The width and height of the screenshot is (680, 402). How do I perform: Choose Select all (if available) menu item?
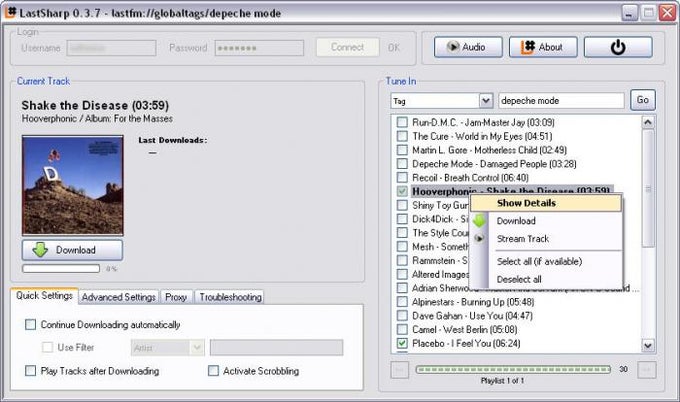(546, 261)
